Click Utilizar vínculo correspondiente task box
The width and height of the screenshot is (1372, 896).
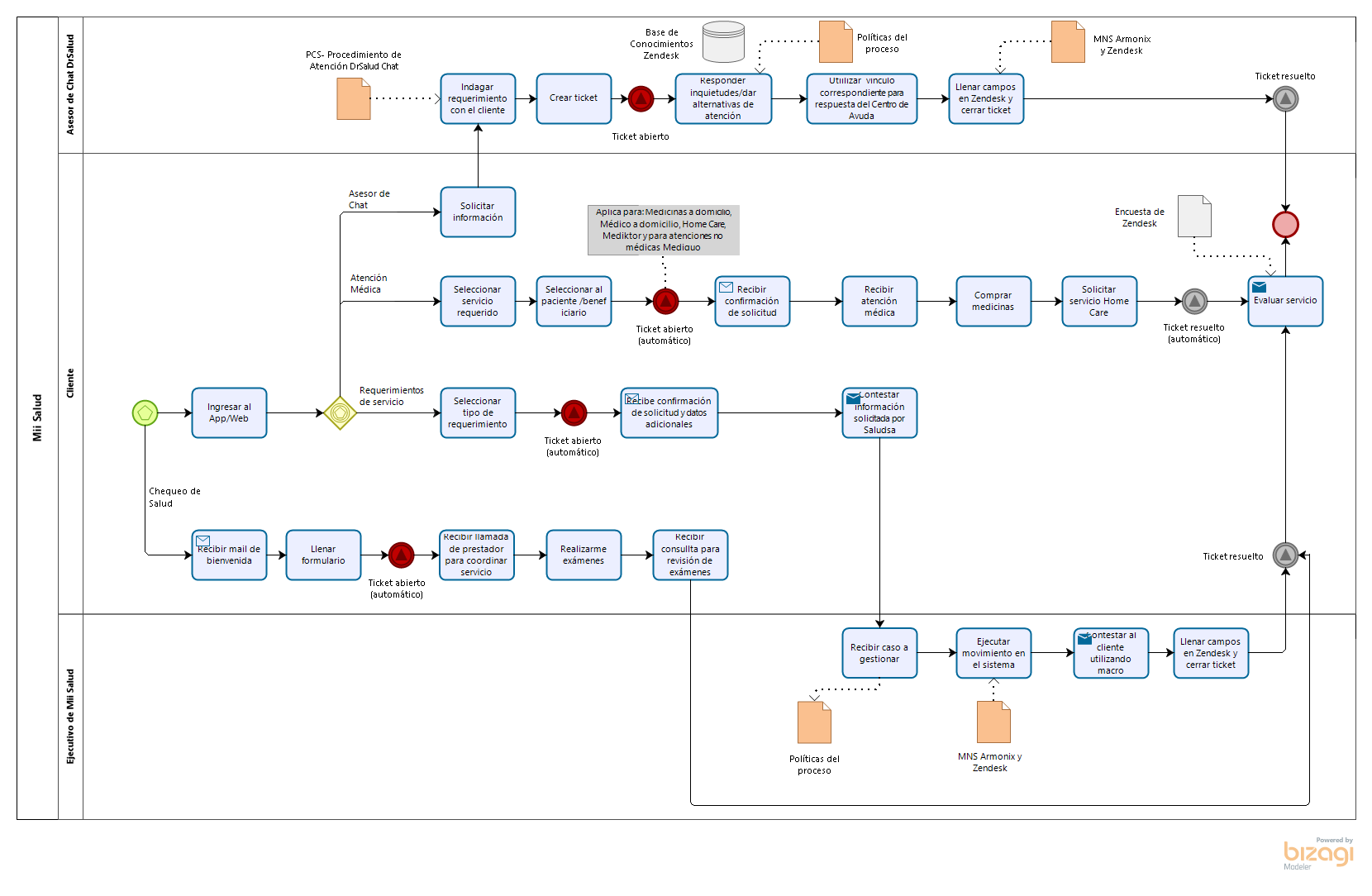coord(861,99)
